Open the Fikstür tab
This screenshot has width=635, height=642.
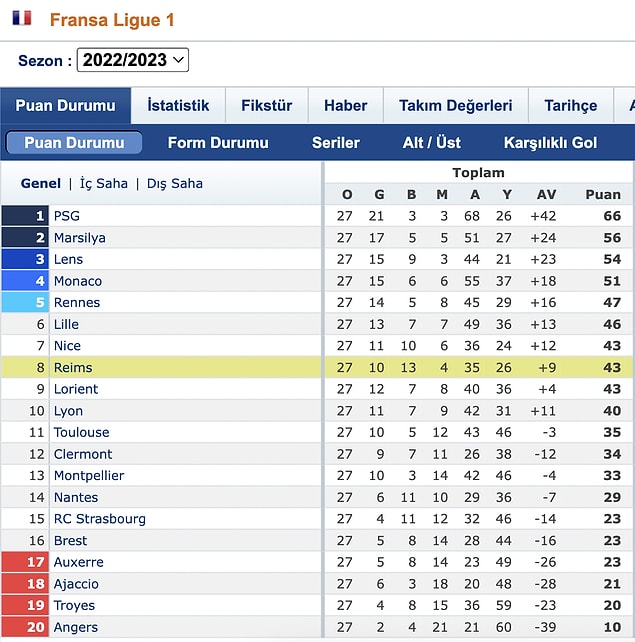[x=267, y=105]
